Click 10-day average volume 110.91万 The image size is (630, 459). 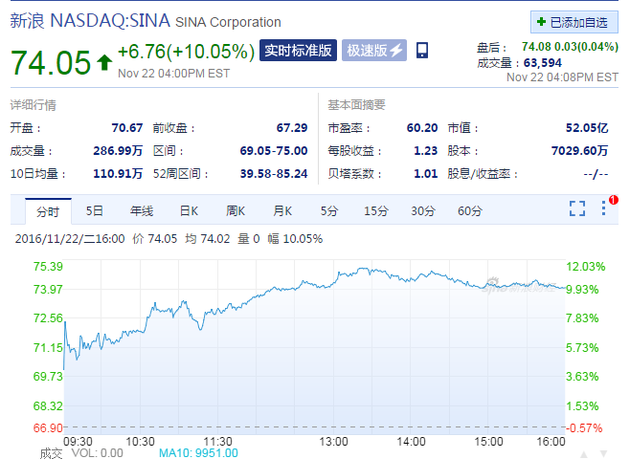pyautogui.click(x=118, y=174)
